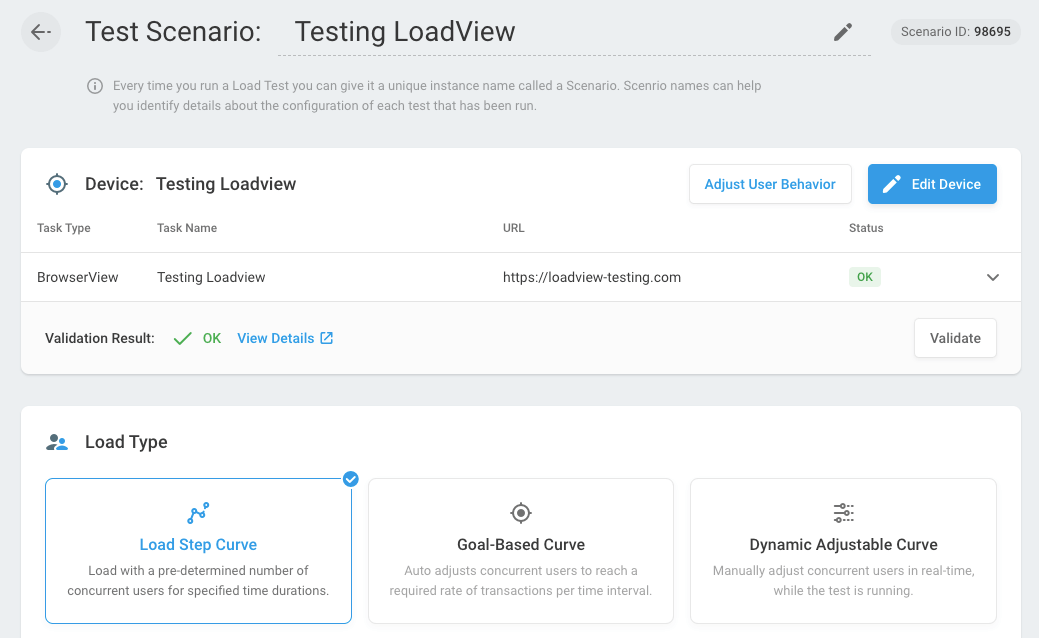Screen dimensions: 1039x638
Task: Click the OK status badge
Action: (x=865, y=277)
